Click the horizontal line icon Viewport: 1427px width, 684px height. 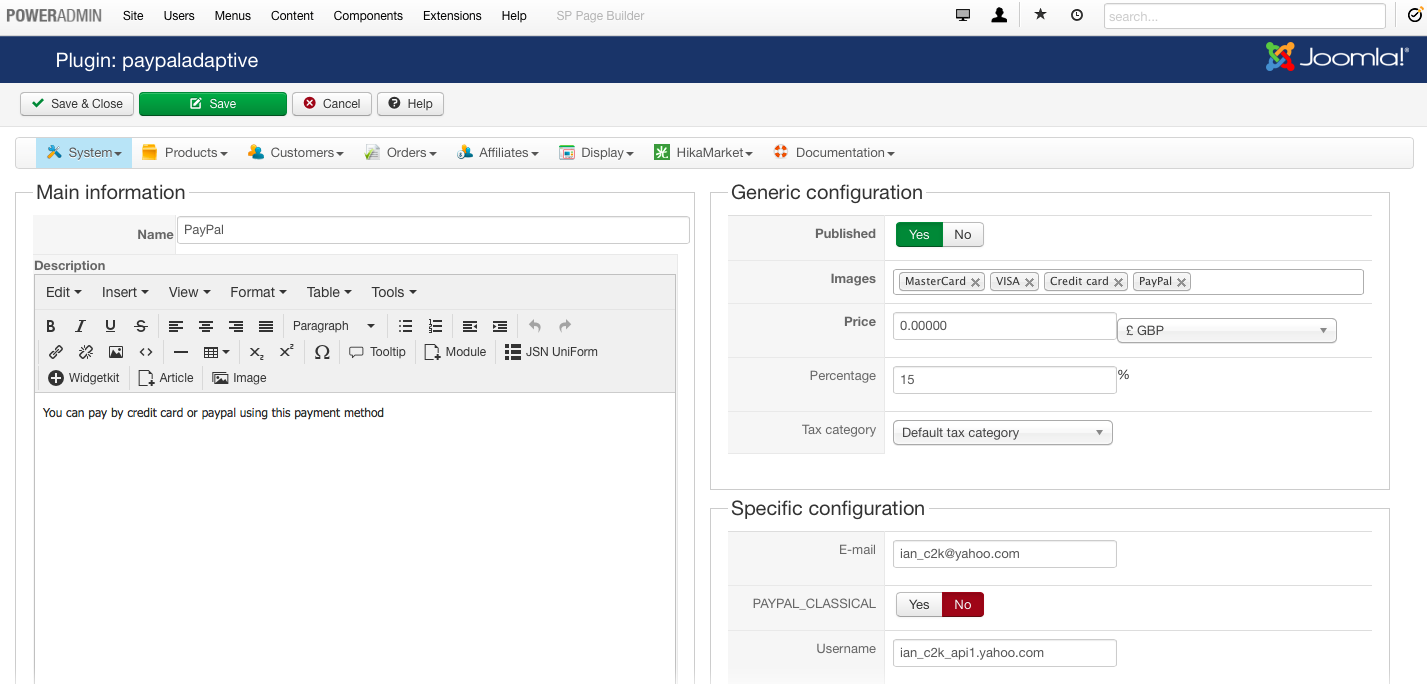click(181, 352)
